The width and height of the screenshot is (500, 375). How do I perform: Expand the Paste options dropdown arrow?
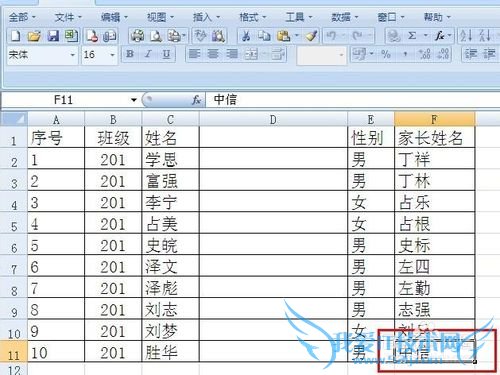(x=296, y=36)
